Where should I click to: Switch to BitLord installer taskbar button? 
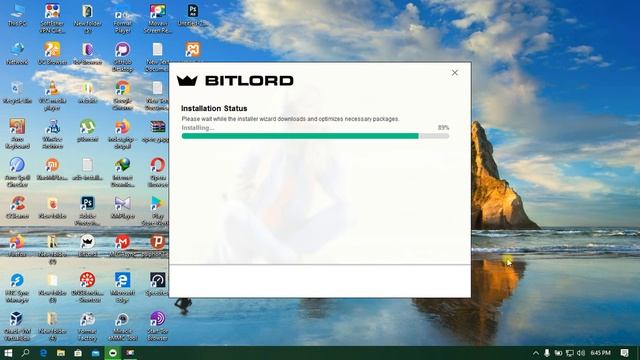[x=113, y=353]
